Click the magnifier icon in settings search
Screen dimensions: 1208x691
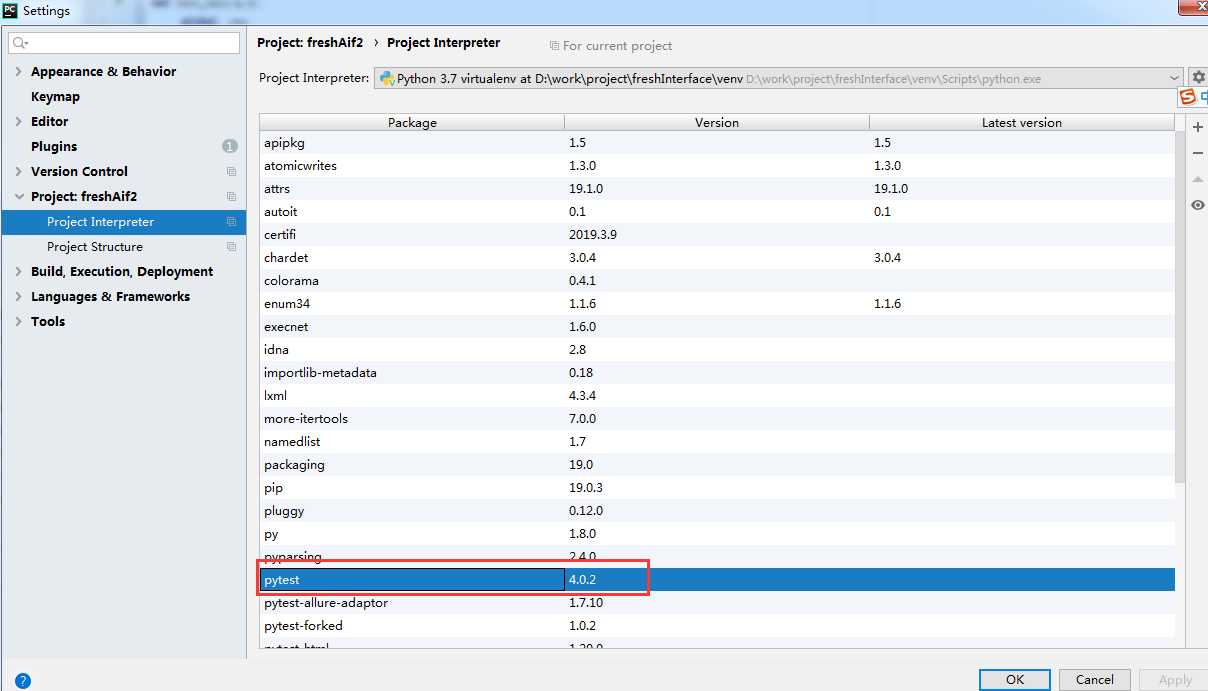coord(20,43)
